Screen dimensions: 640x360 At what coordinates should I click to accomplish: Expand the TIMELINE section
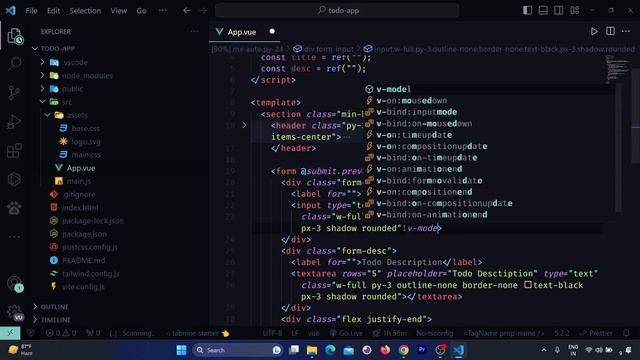(x=35, y=320)
